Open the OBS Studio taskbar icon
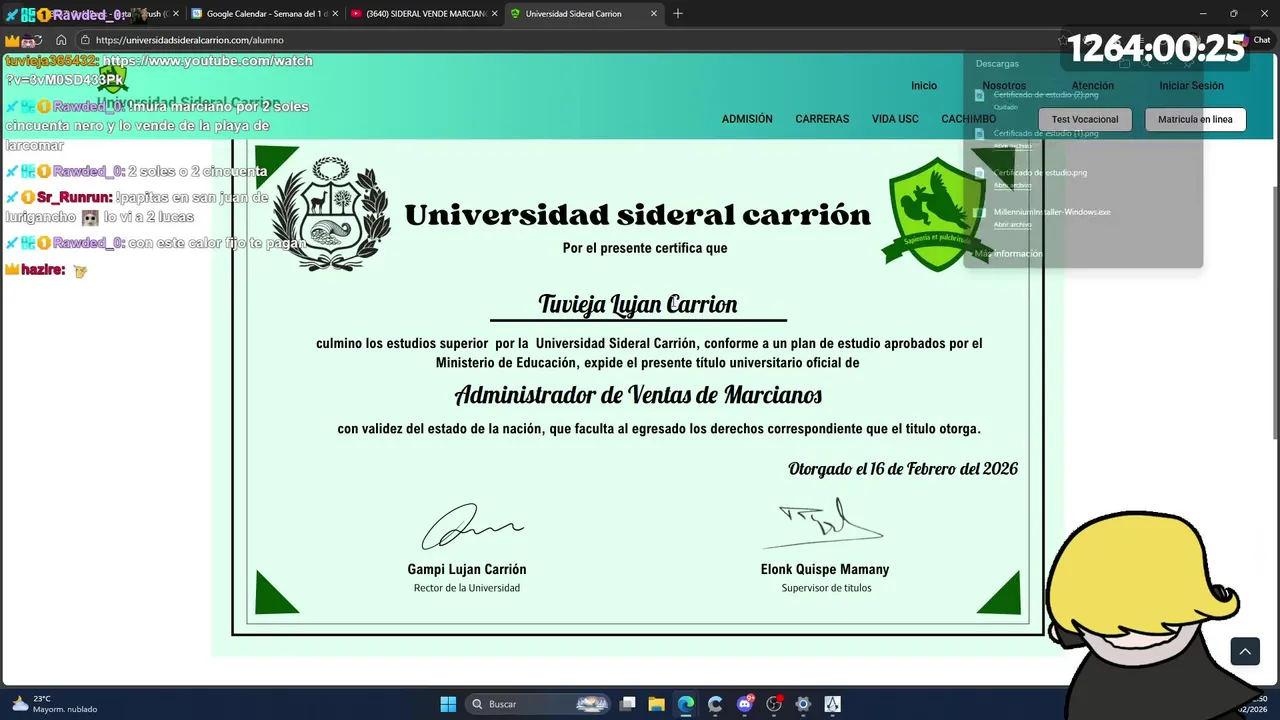 point(774,704)
